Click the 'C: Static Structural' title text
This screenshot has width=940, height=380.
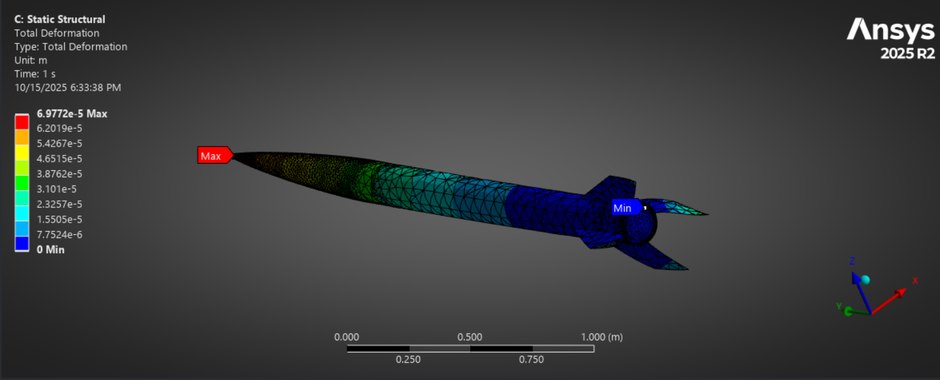(x=59, y=19)
